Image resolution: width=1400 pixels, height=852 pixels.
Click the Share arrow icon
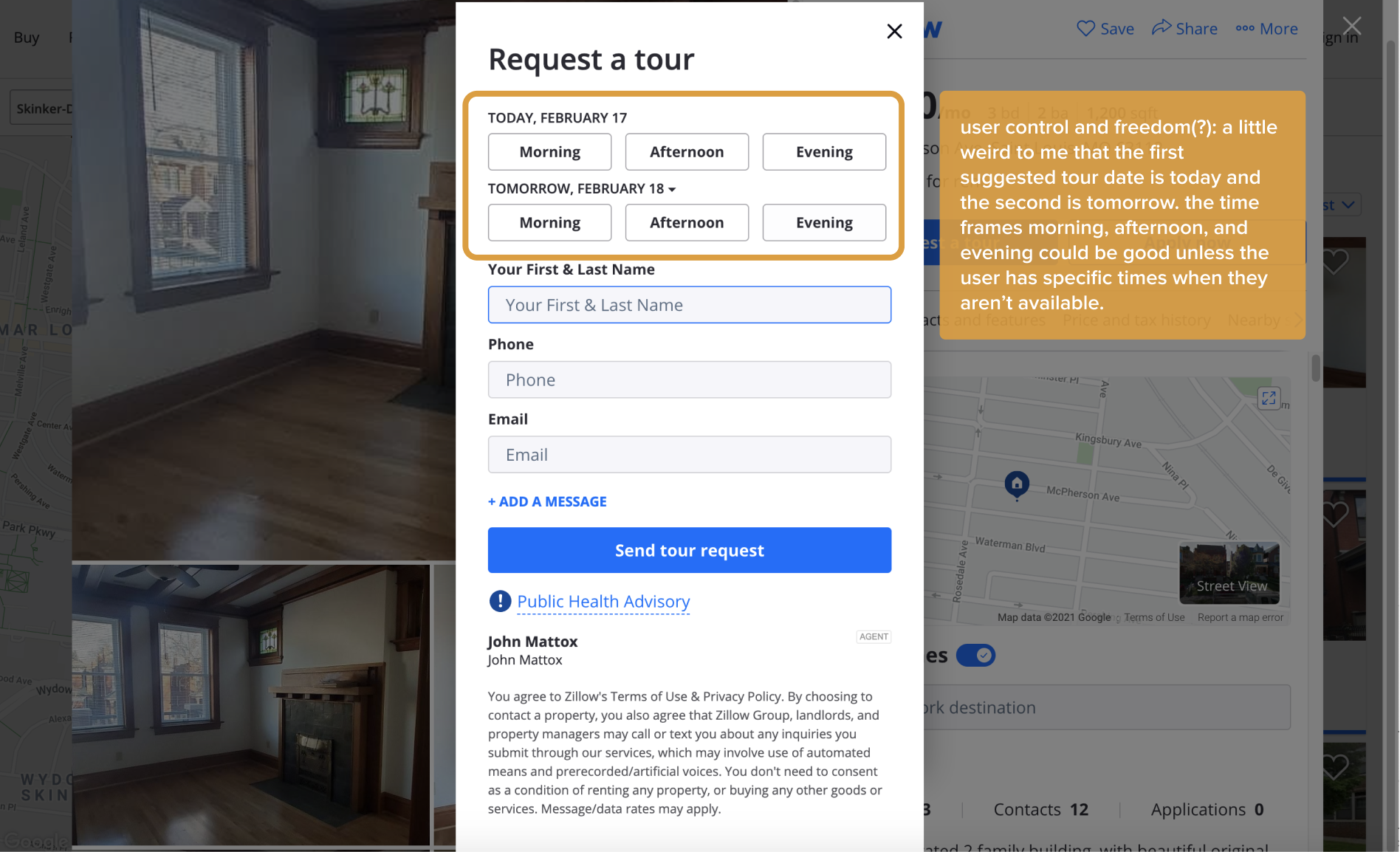[1161, 27]
